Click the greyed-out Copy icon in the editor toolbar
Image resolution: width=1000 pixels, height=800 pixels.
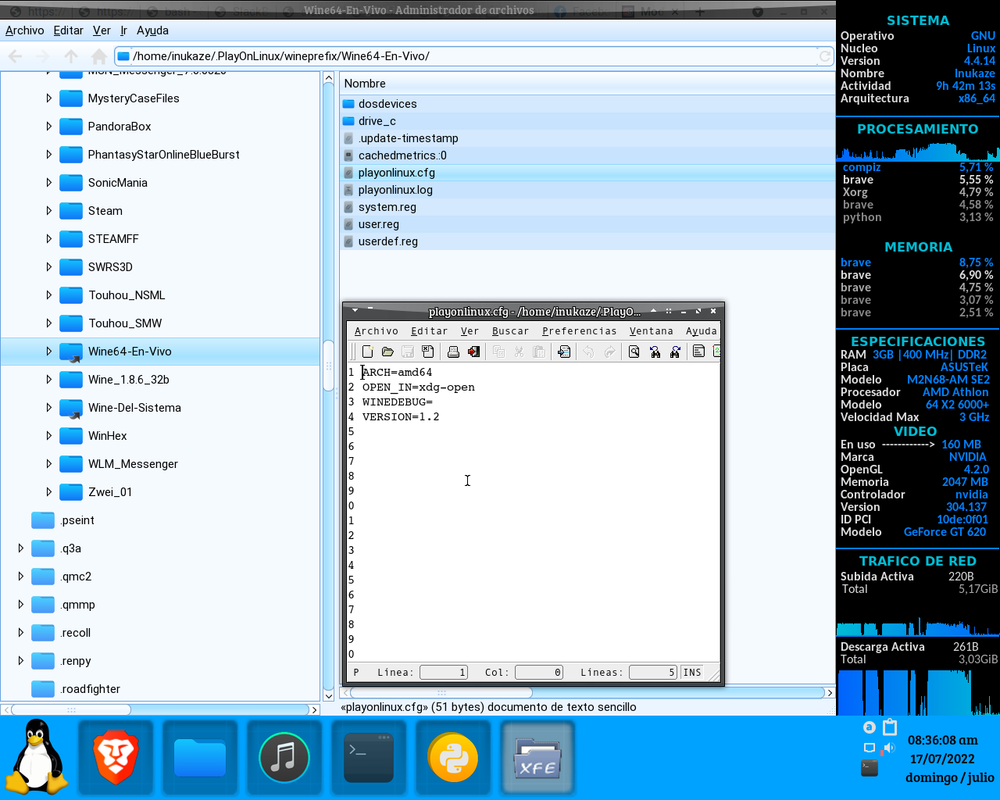pos(499,352)
